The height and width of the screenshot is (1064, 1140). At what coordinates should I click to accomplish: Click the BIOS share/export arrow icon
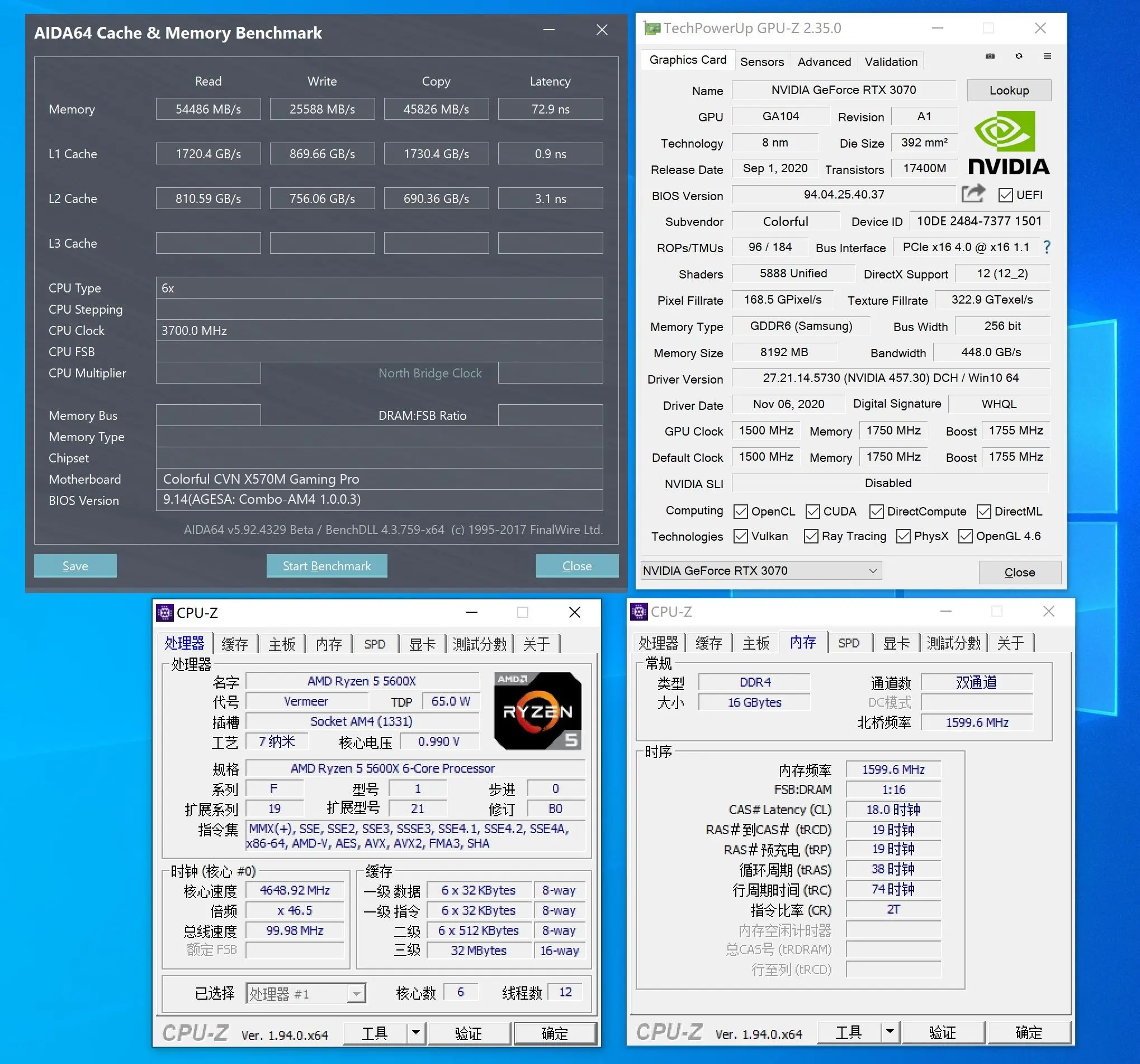[x=973, y=194]
